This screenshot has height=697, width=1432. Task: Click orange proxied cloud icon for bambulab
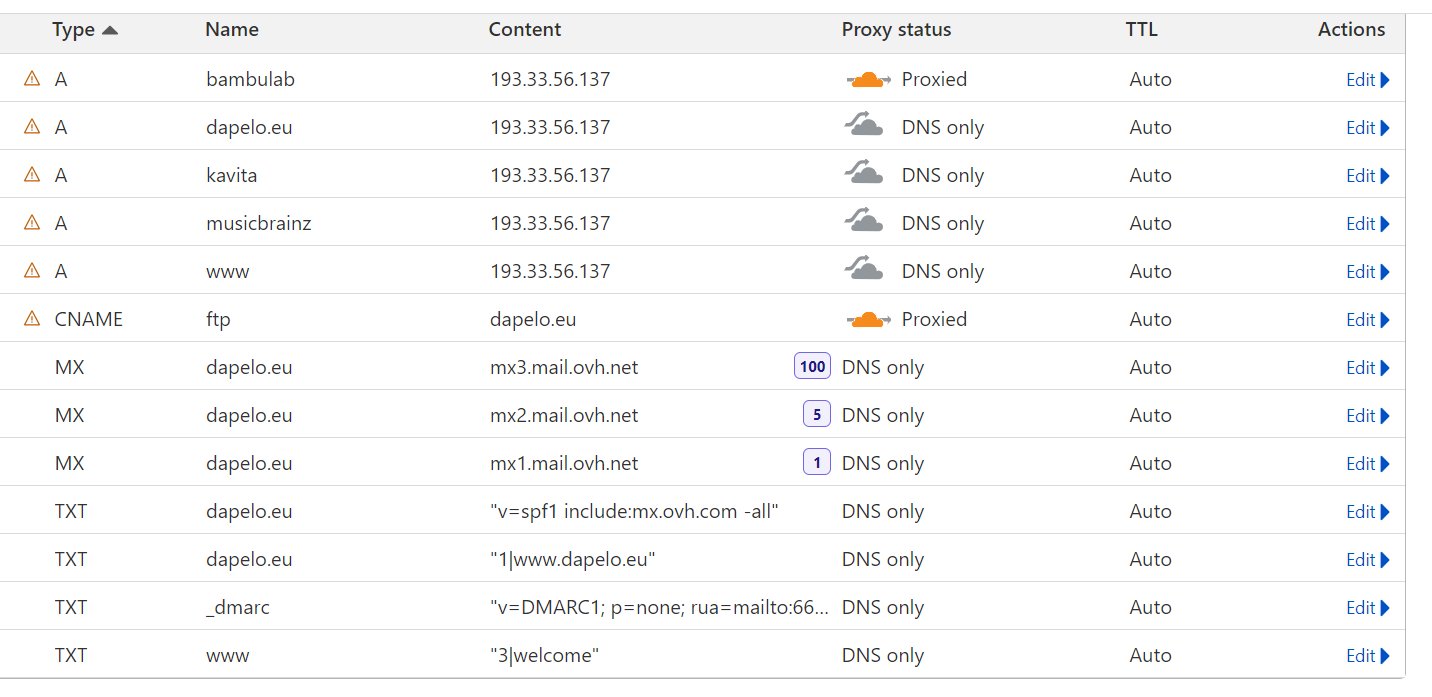867,79
